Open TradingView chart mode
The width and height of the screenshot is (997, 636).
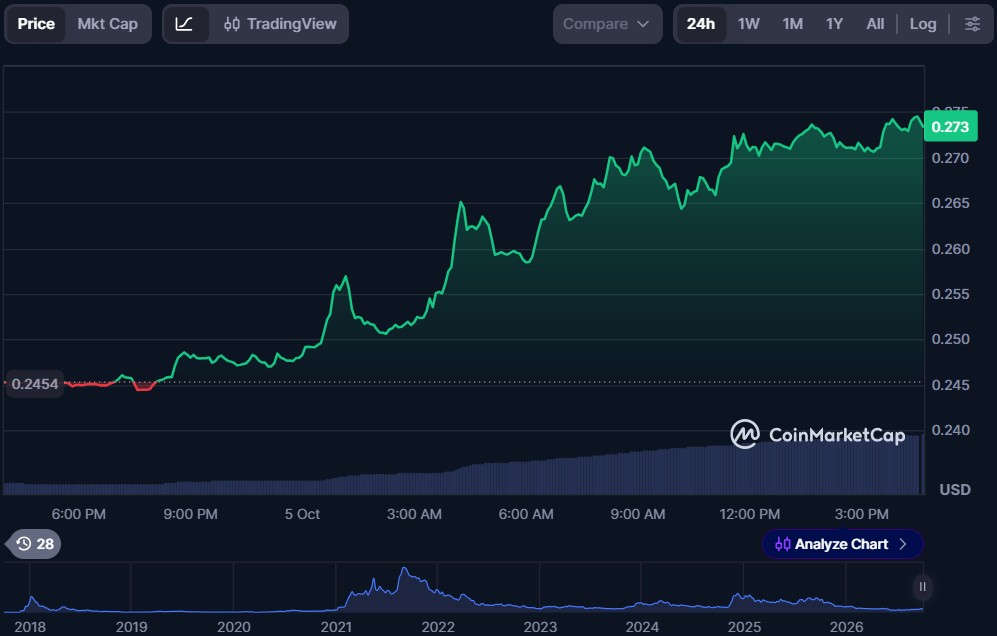click(280, 24)
